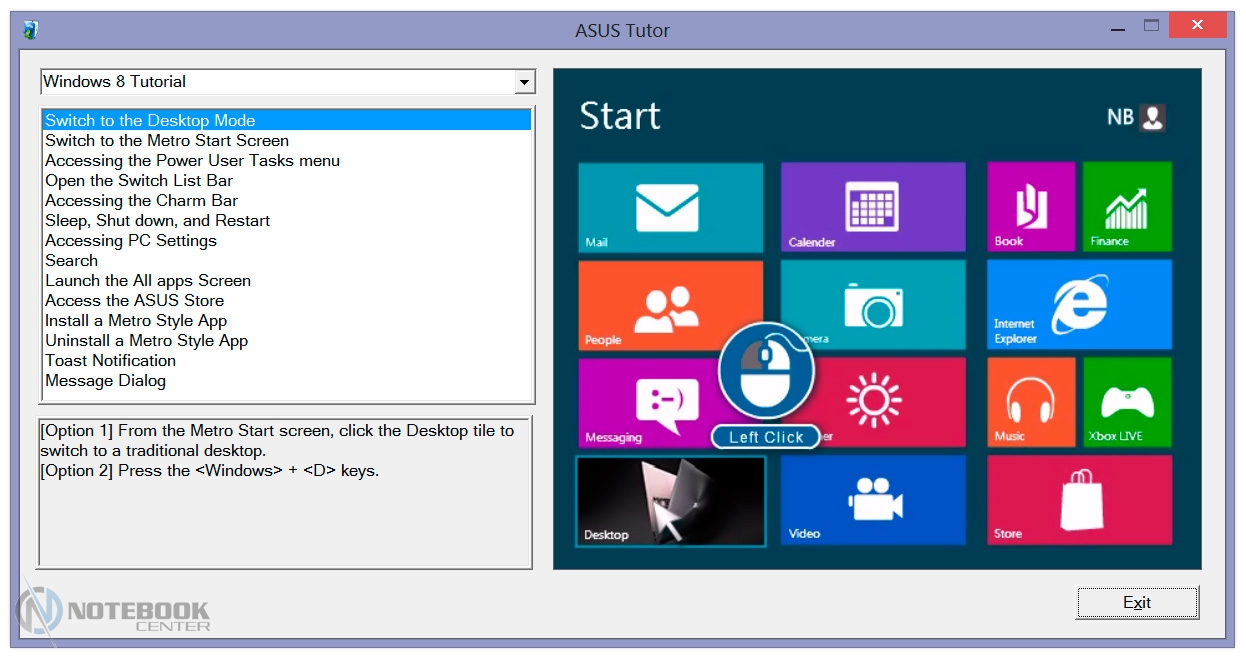Open the Book tile

pyautogui.click(x=1030, y=207)
